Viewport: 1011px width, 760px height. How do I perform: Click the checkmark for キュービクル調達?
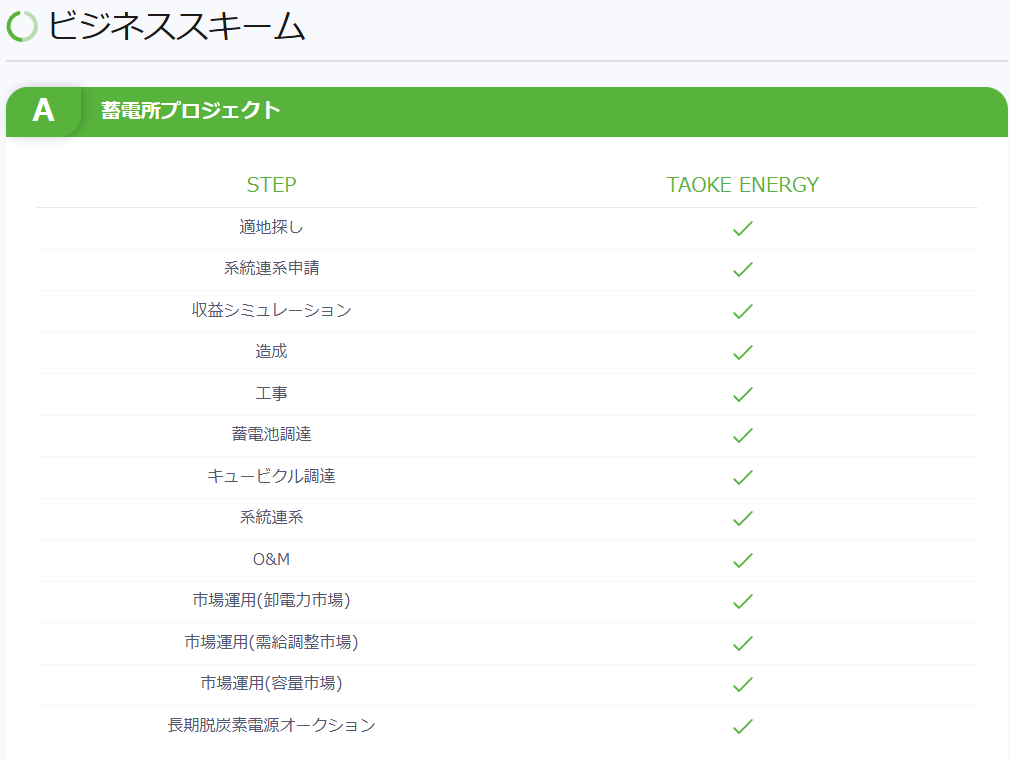pyautogui.click(x=742, y=478)
